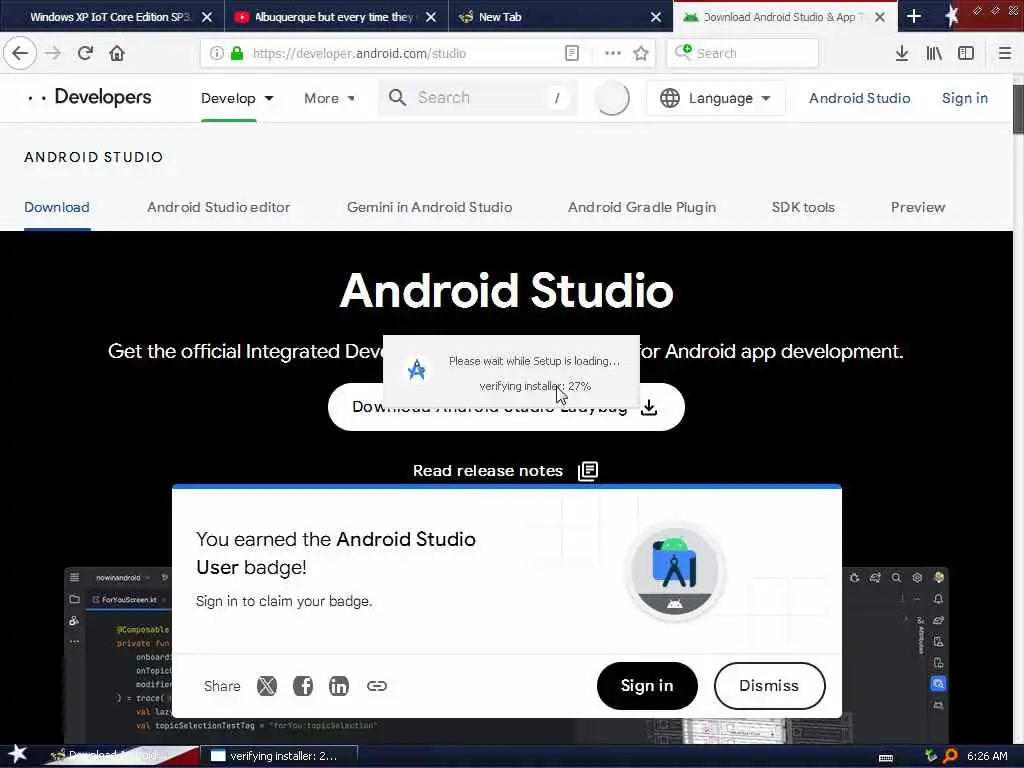Viewport: 1024px width, 768px height.
Task: Click the taskbar clock 6:26 AM
Action: click(x=987, y=756)
